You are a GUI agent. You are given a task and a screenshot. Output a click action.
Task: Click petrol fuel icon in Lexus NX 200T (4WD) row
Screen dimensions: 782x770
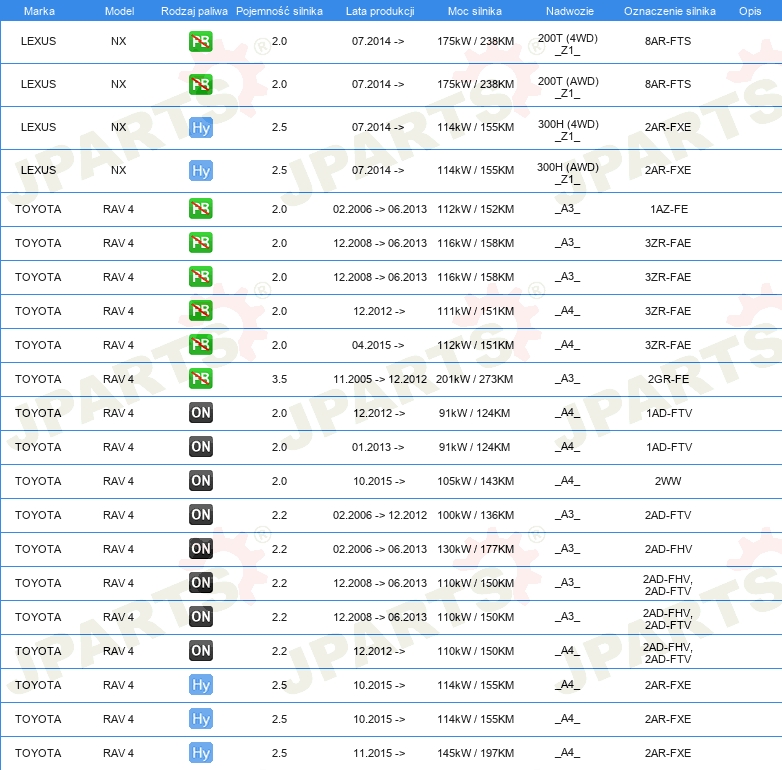coord(201,41)
